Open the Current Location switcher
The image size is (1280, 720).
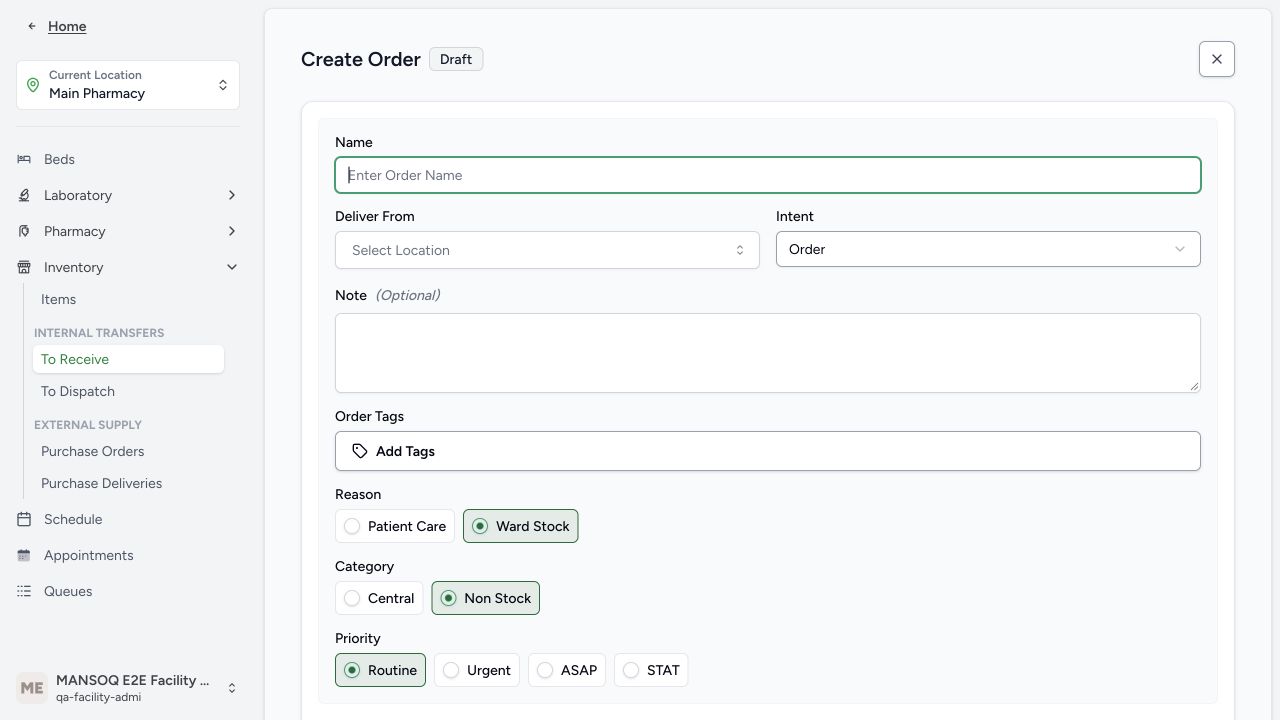(128, 85)
